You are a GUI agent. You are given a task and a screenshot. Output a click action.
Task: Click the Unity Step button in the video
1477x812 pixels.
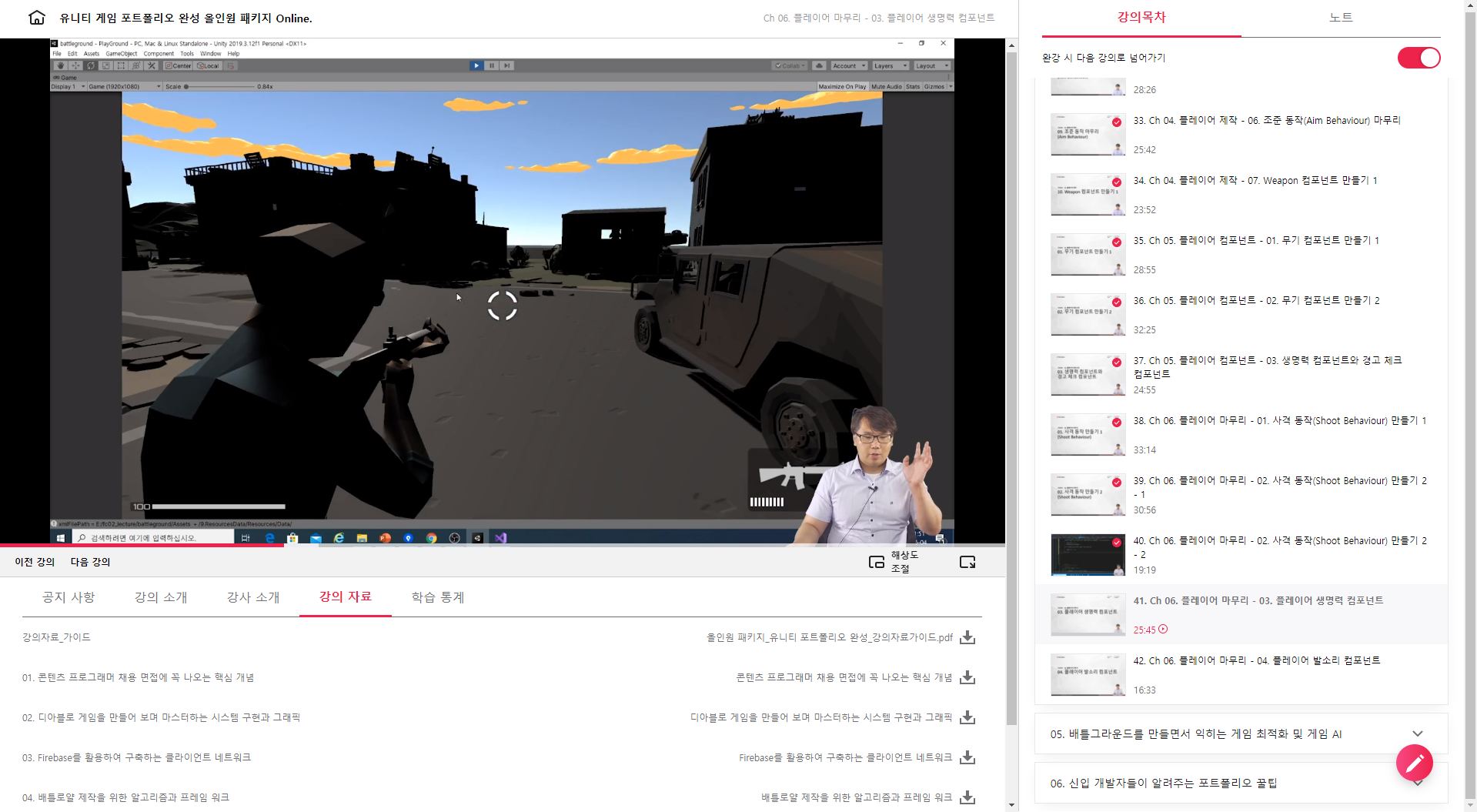tap(507, 65)
